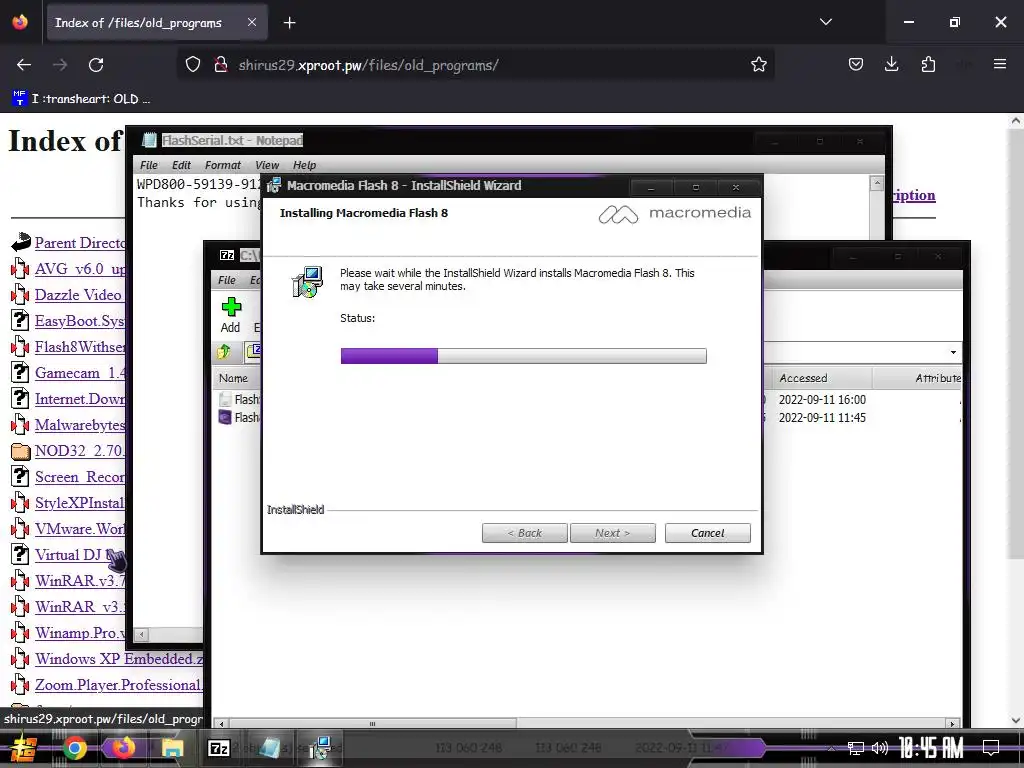Click the Firefox logo in the tab bar
Image resolution: width=1024 pixels, height=768 pixels.
pyautogui.click(x=20, y=22)
